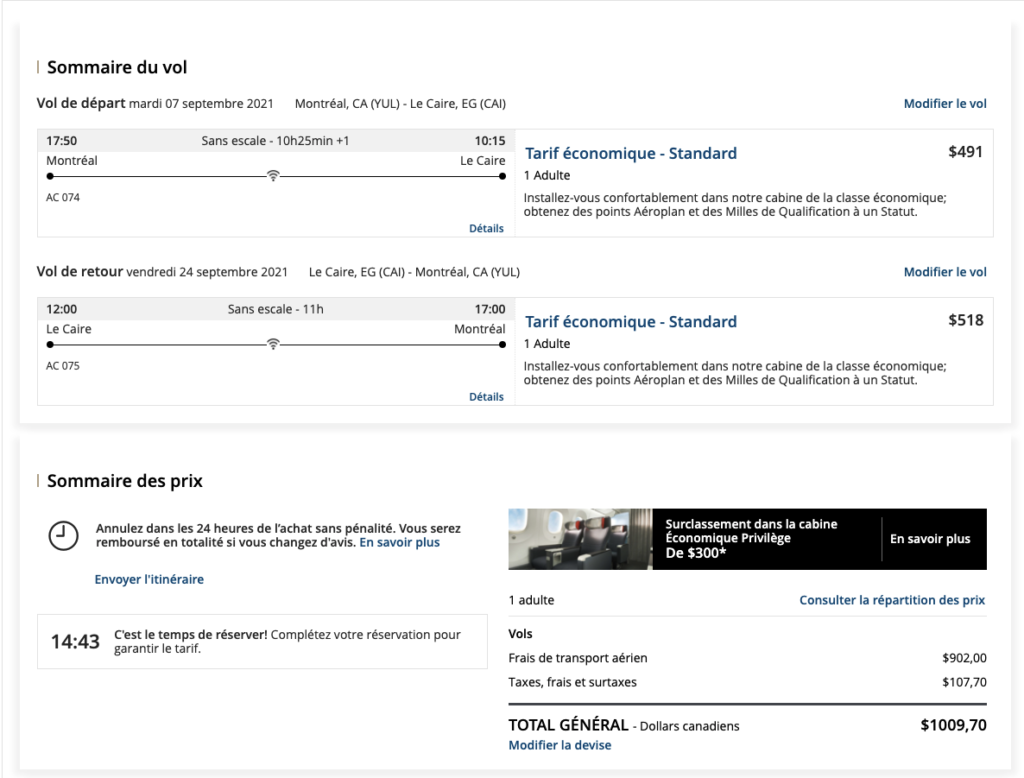The height and width of the screenshot is (778, 1024).
Task: Expand Détails for the Le Caire to Montréal flight
Action: coord(486,397)
